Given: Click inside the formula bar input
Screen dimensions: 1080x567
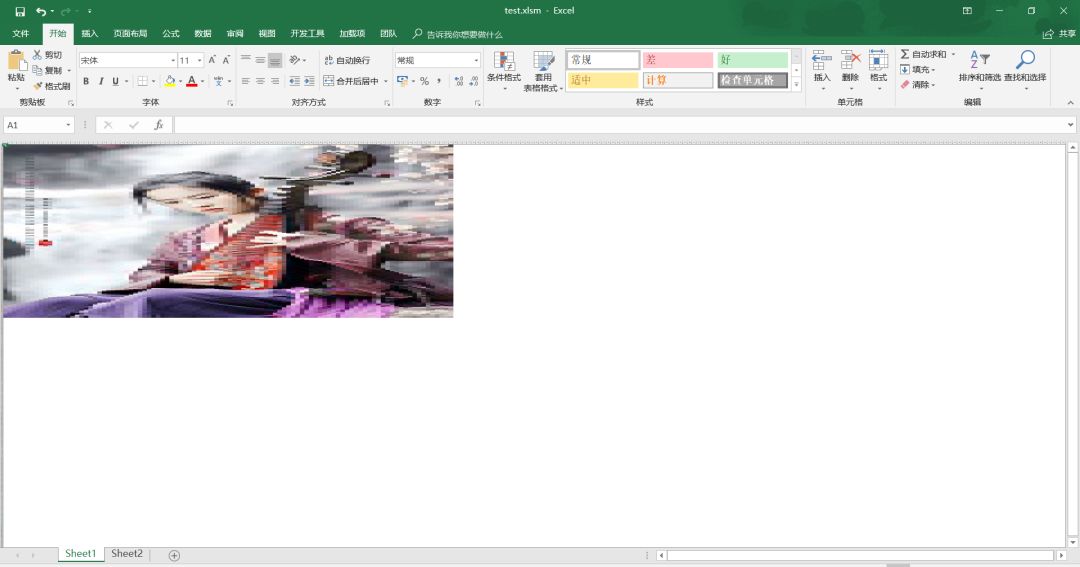Looking at the screenshot, I should point(620,125).
